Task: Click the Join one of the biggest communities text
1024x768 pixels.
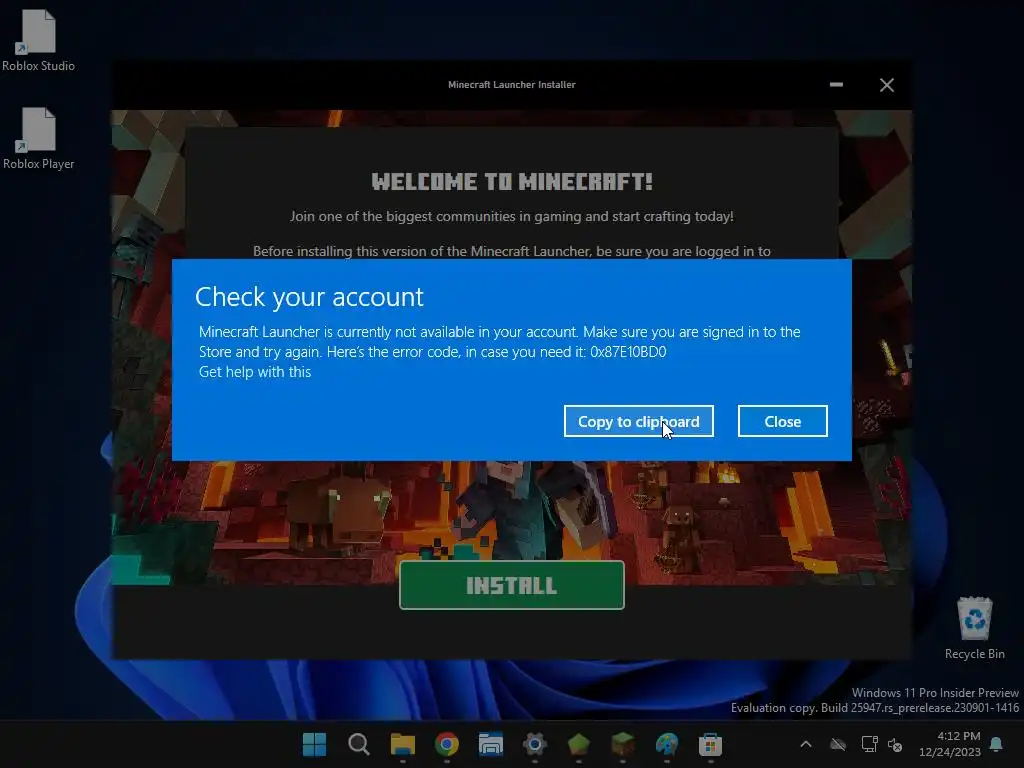Action: 511,216
